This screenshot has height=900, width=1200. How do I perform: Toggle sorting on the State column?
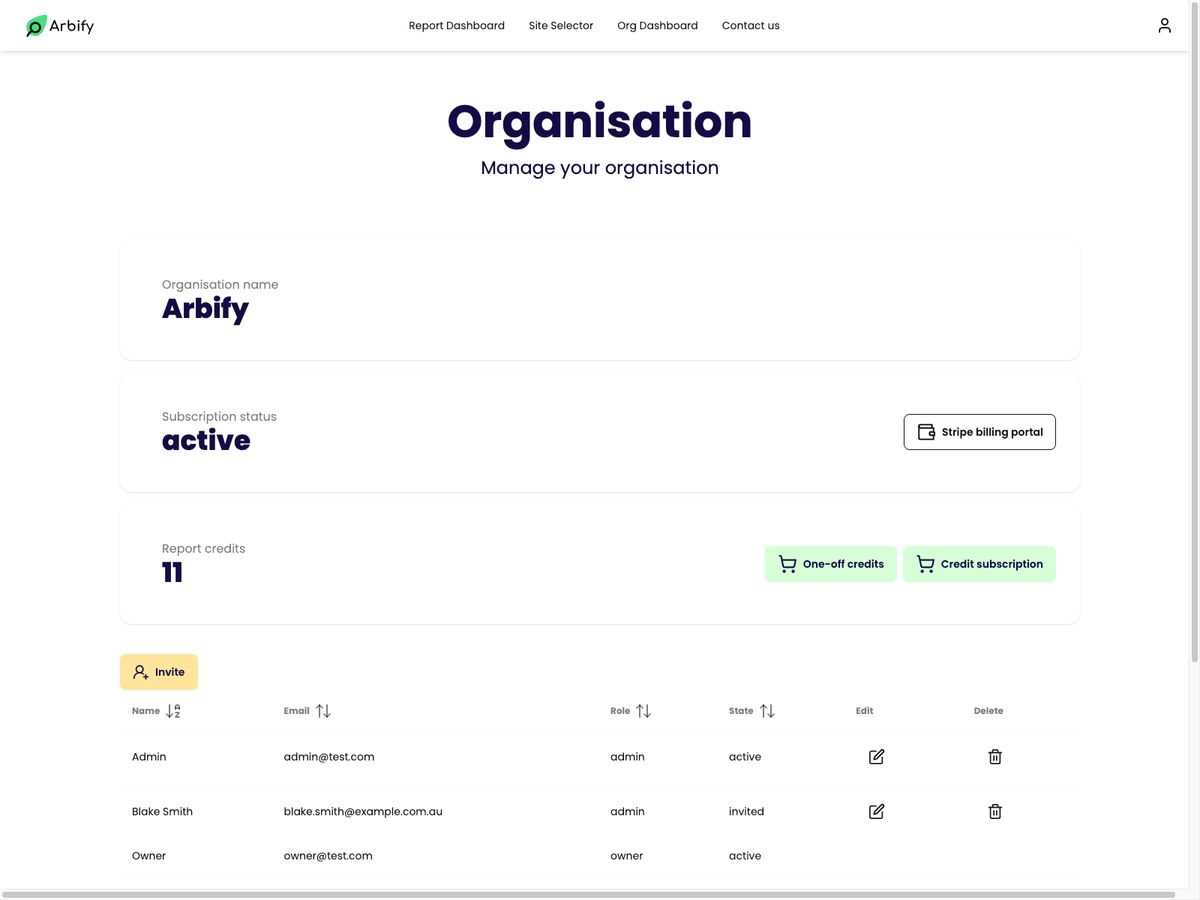767,710
